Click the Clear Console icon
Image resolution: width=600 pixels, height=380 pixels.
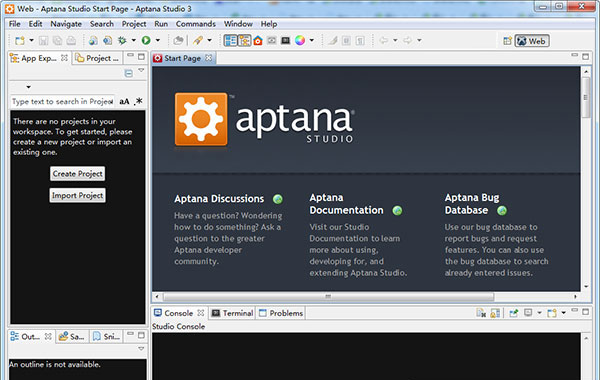coord(481,313)
